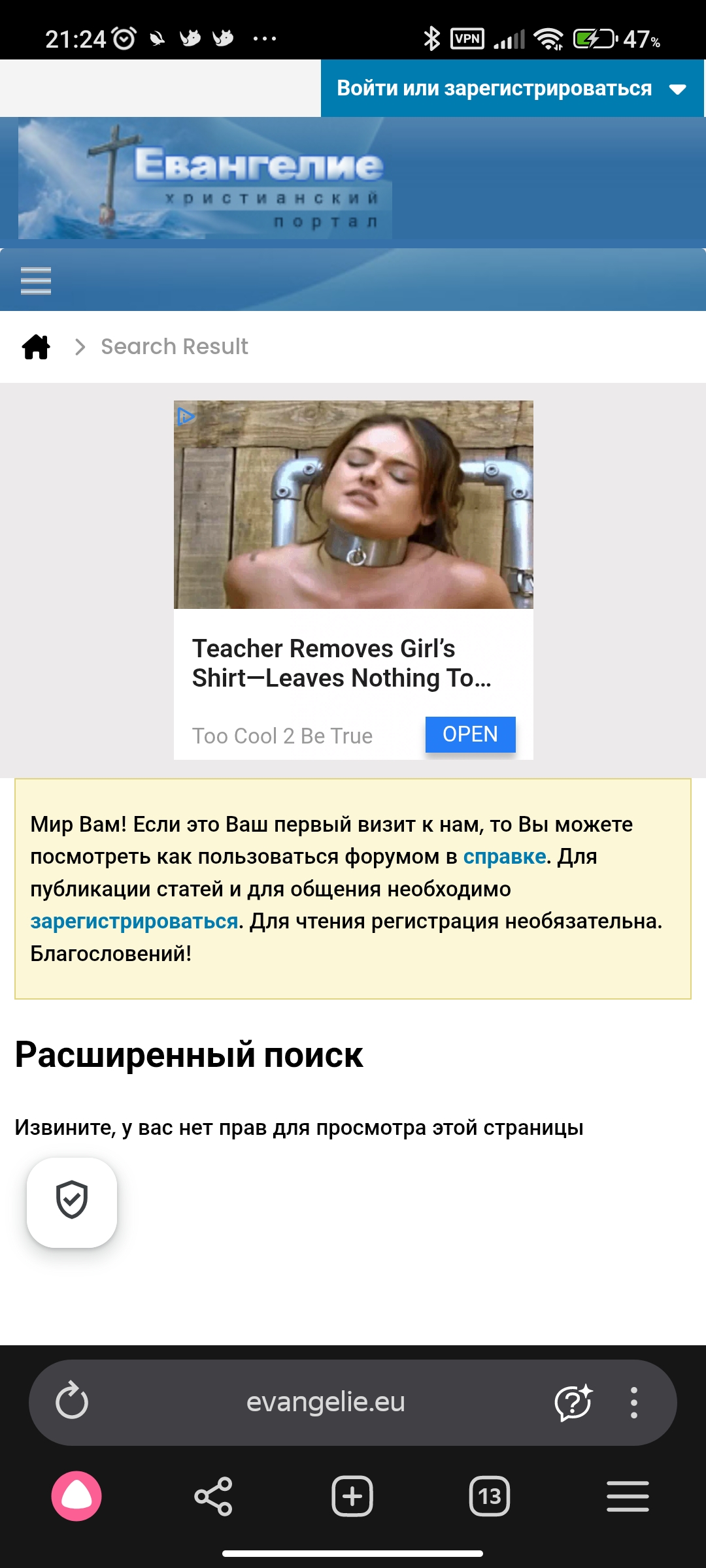Share the page via the share icon
This screenshot has height=1568, width=706.
214,1496
